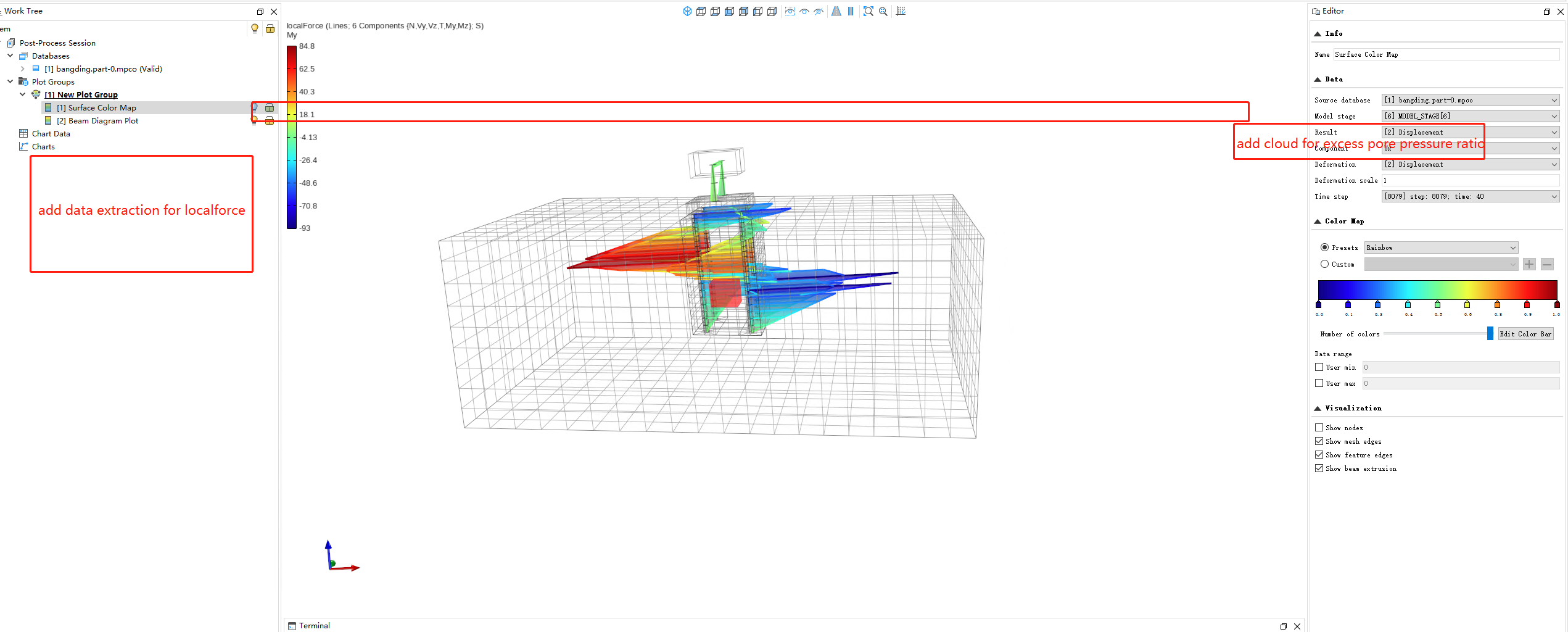
Task: Click the plus button beside Custom colormap
Action: [1529, 264]
